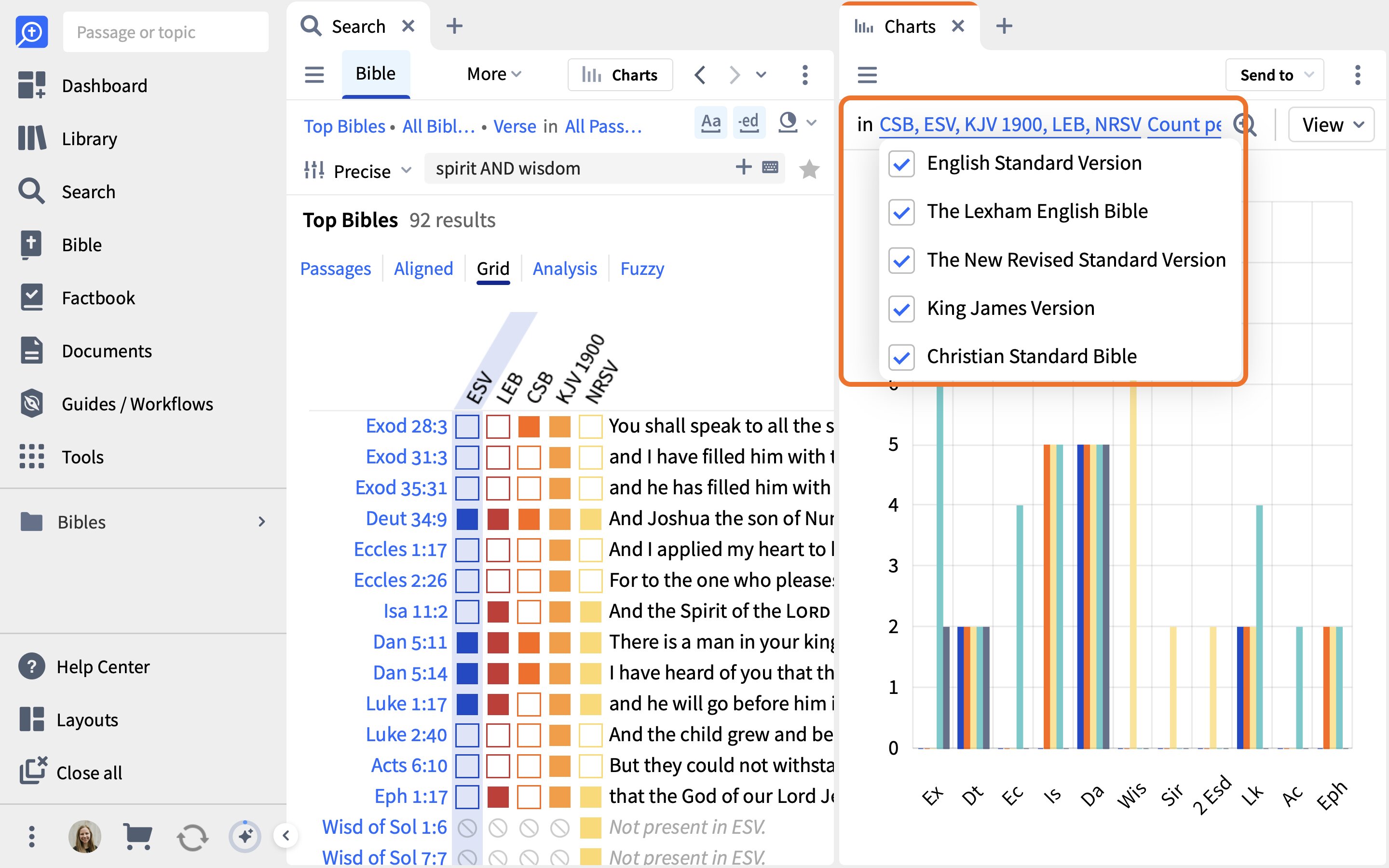Go back in Search panel history
The image size is (1389, 868).
pos(700,75)
